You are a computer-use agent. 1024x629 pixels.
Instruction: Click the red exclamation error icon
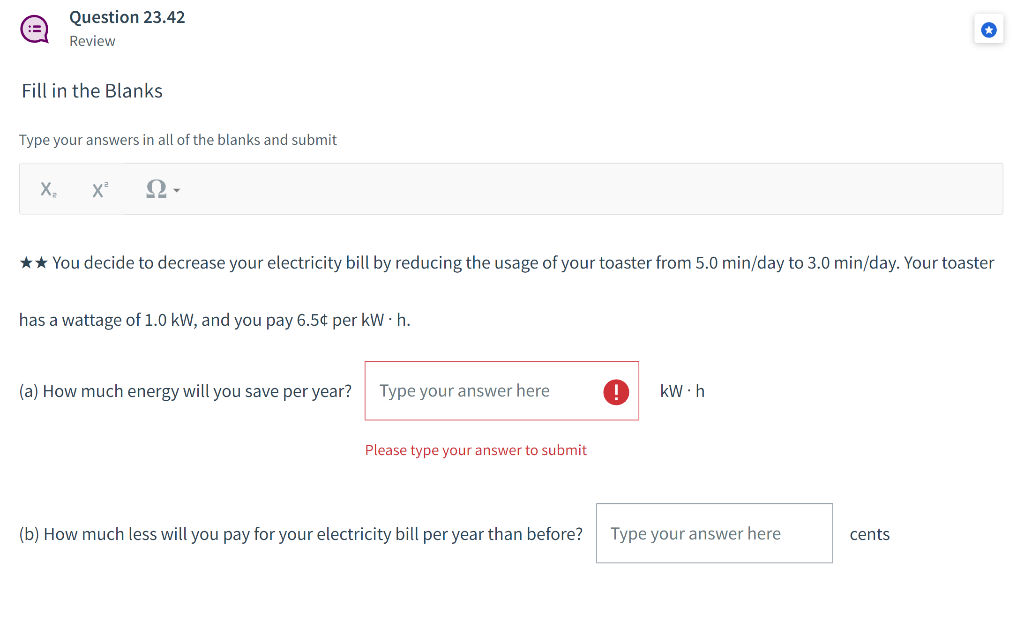(x=616, y=392)
